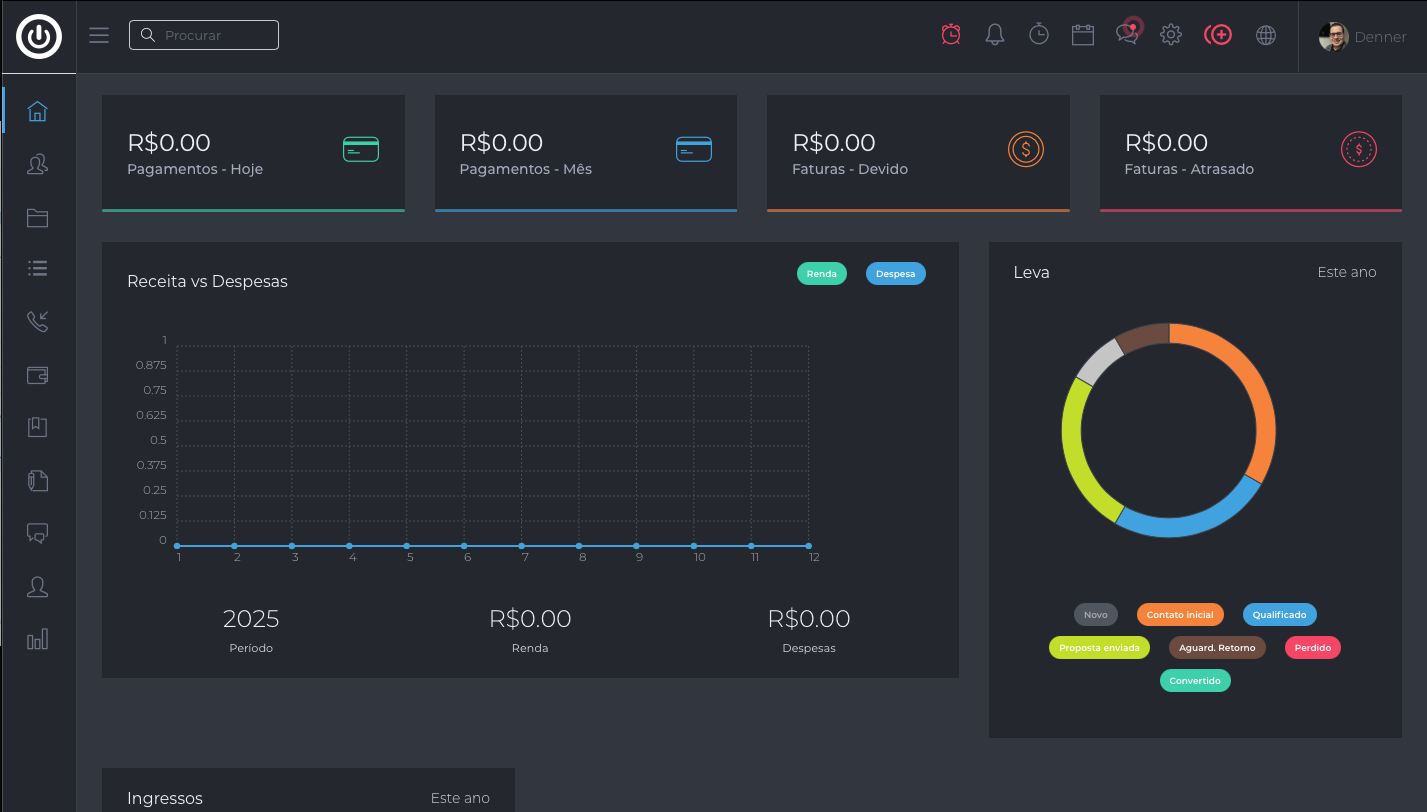Viewport: 1427px width, 812px height.
Task: Expand the Este ano filter in Leva panel
Action: 1346,272
